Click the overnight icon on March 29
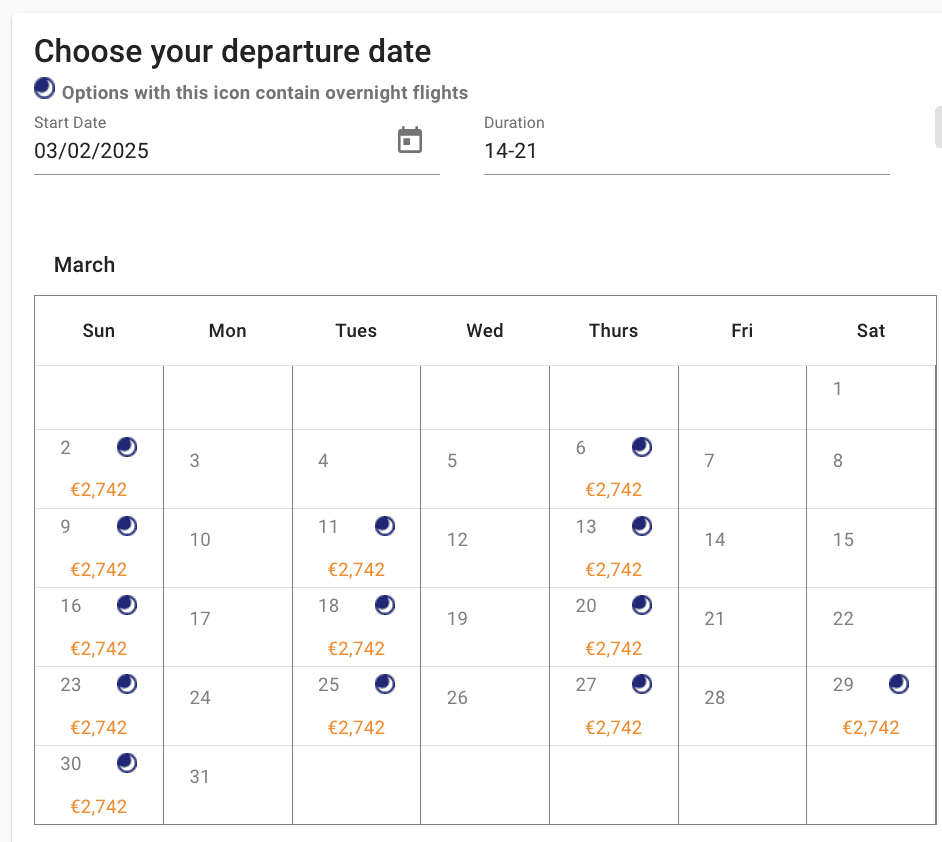The image size is (942, 842). coord(899,684)
